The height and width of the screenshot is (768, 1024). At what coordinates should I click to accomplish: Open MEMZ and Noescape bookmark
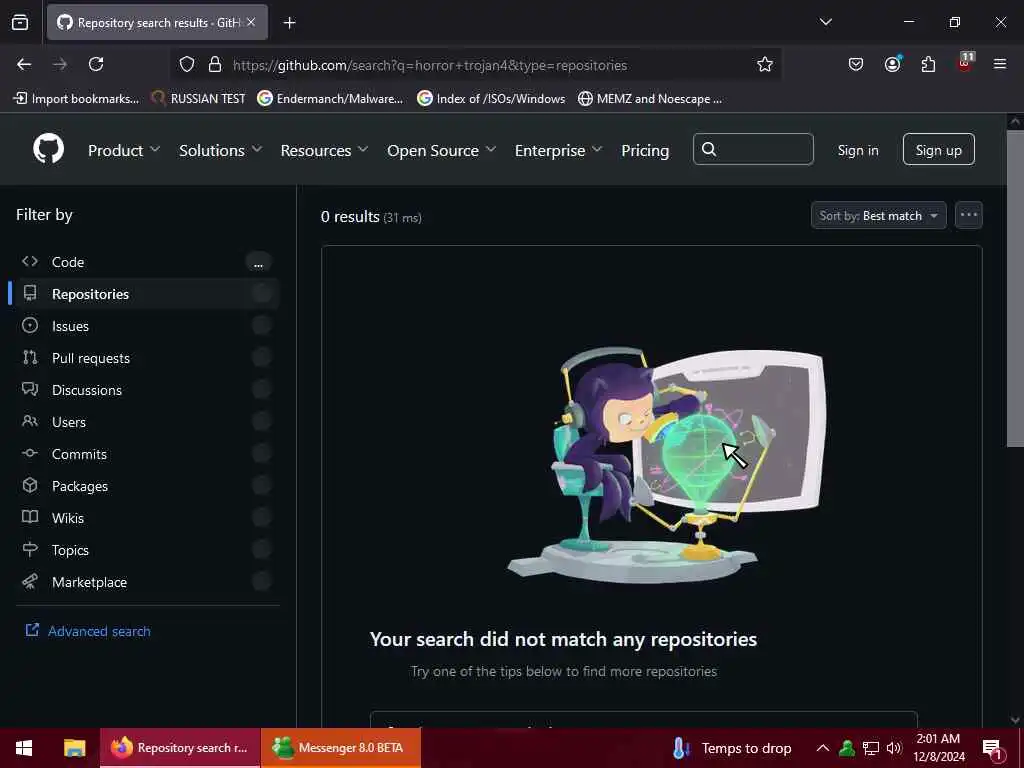[x=650, y=99]
